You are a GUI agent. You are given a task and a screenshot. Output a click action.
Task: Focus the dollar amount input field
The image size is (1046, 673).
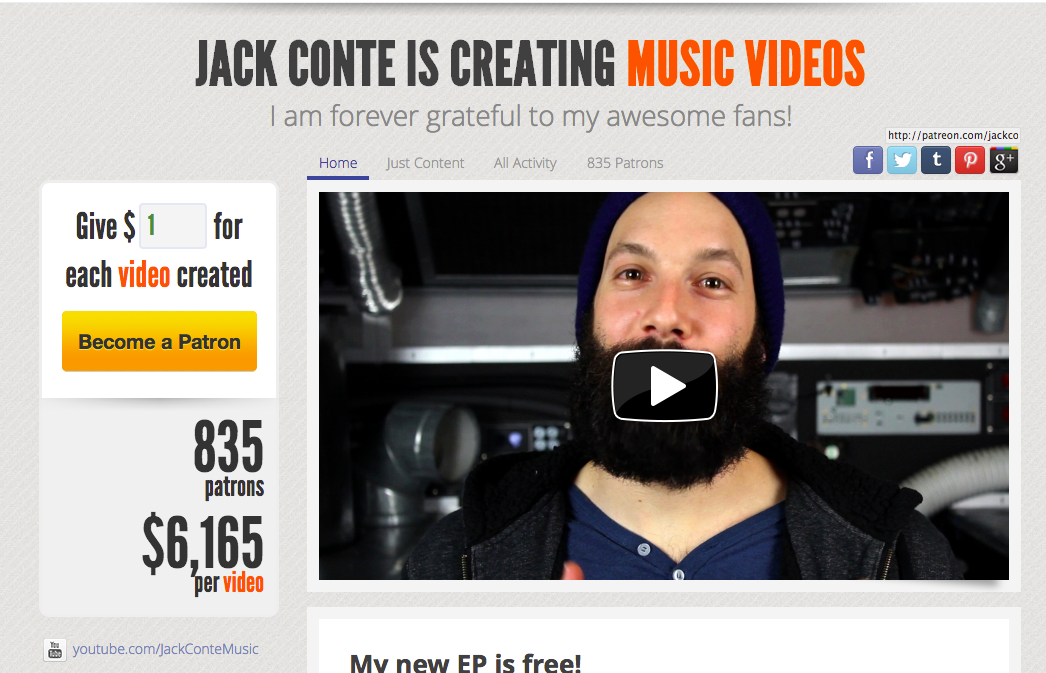(173, 225)
